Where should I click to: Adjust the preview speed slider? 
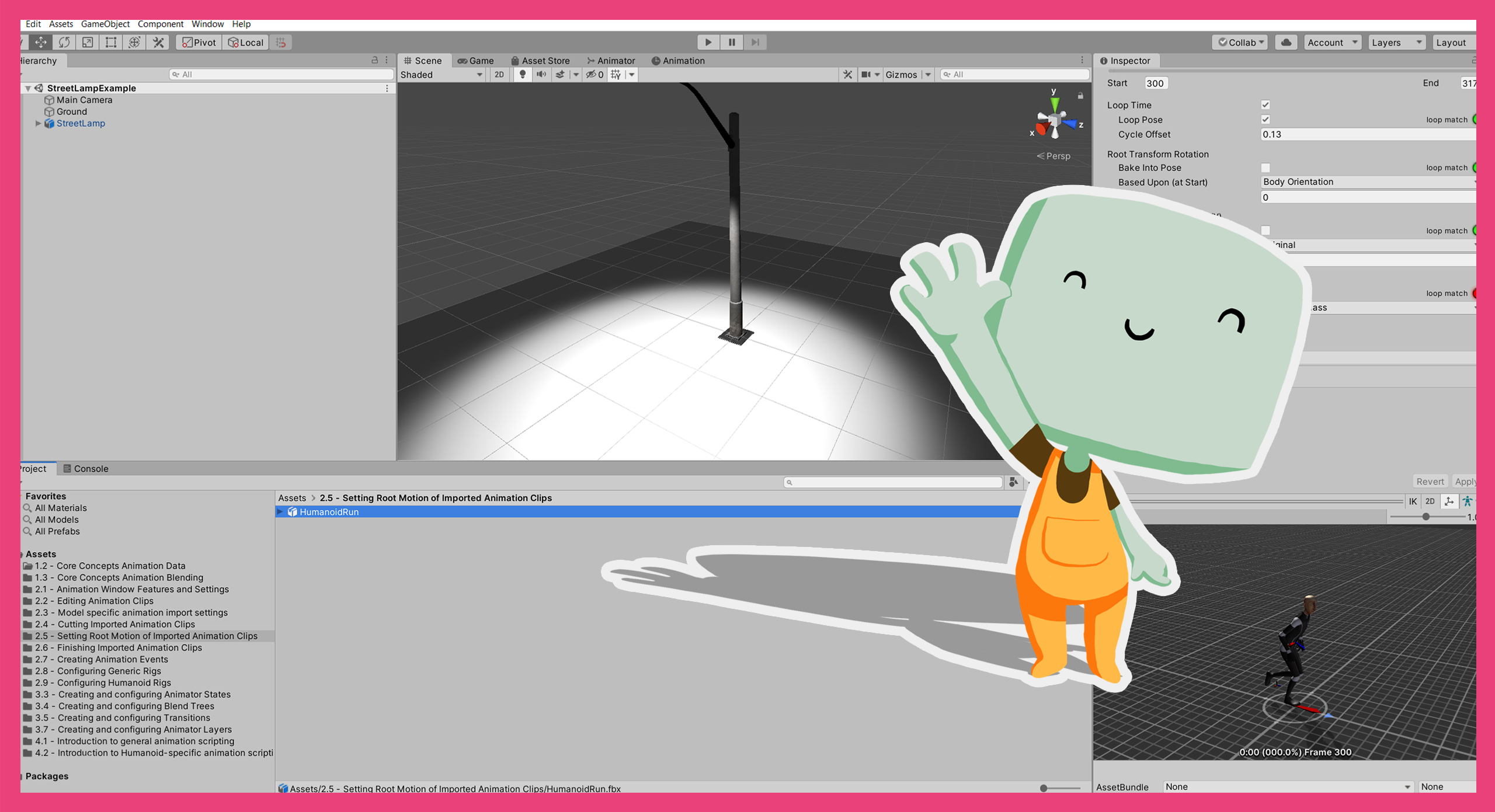[1426, 517]
